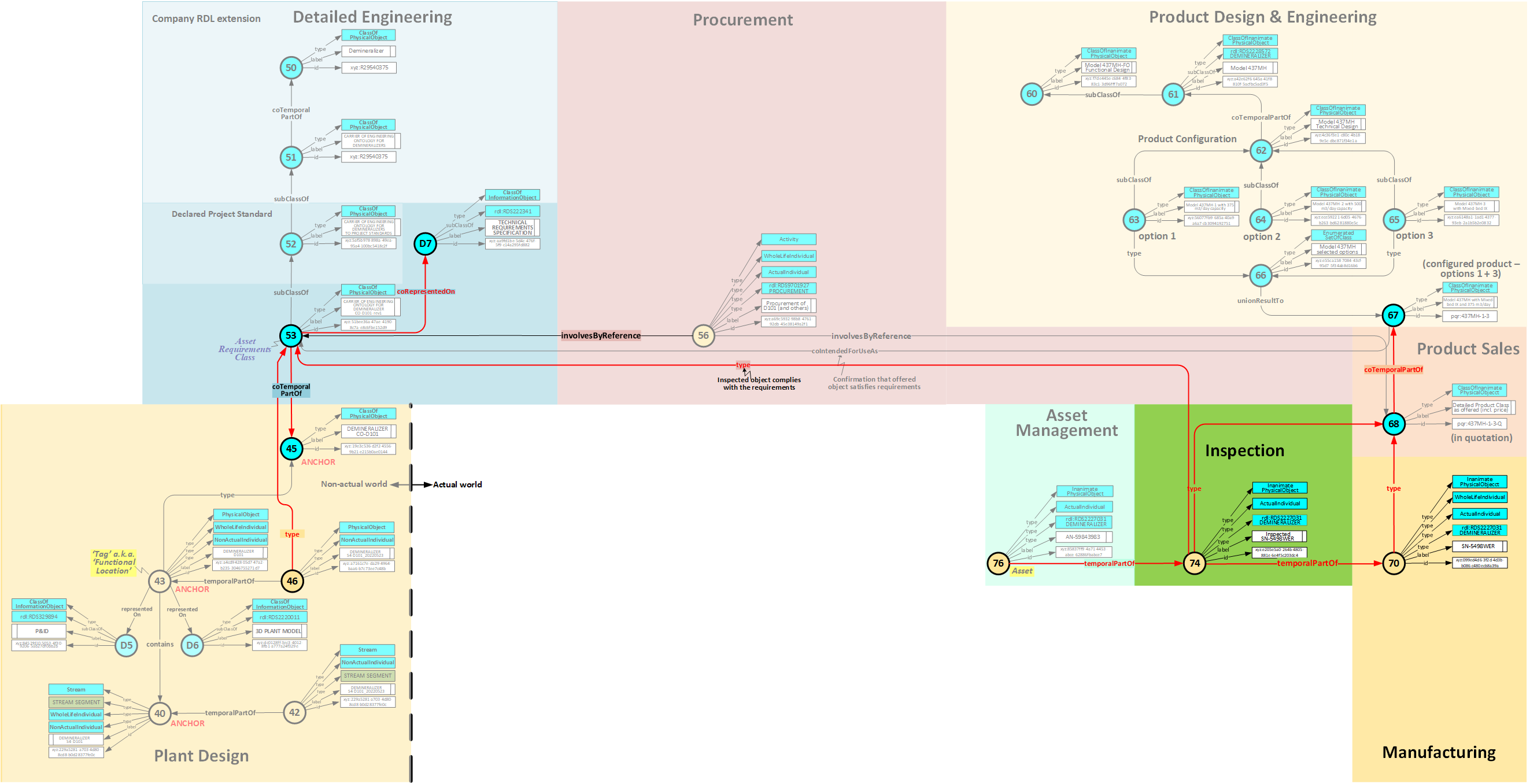Click node circle 53 Asset Requirements Class
The image size is (1530, 784).
pyautogui.click(x=291, y=335)
